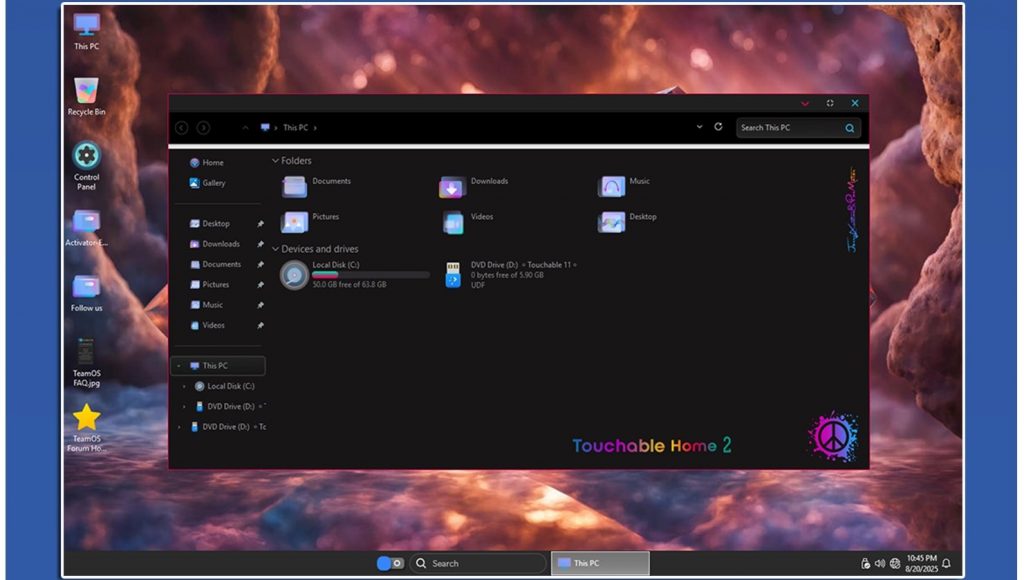
Task: Click the blue toggle-style icon beside taskbar Search
Action: tap(390, 563)
